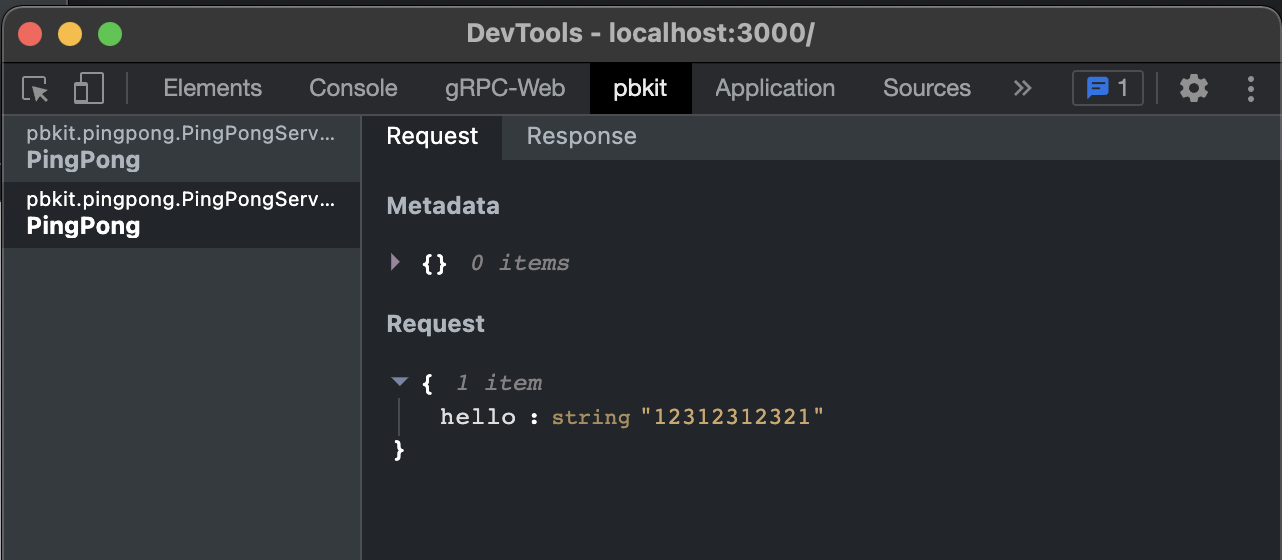Select the Request subtab
The height and width of the screenshot is (560, 1282).
tap(432, 137)
